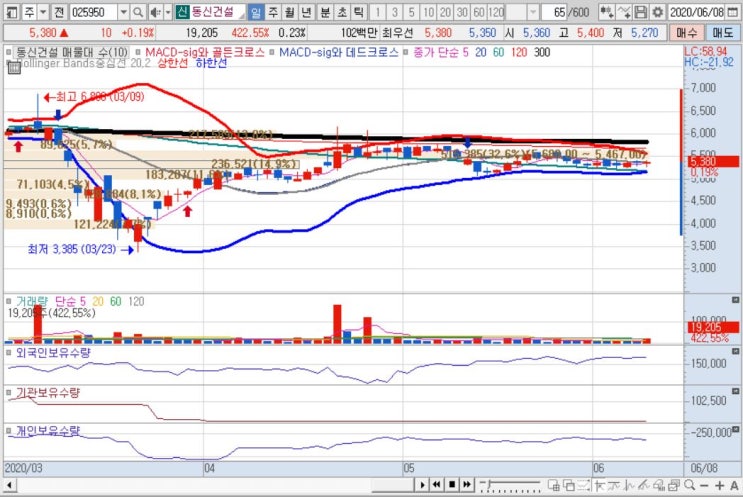Adjust the replay speed slider
This screenshot has height=497, width=743.
(x=509, y=485)
